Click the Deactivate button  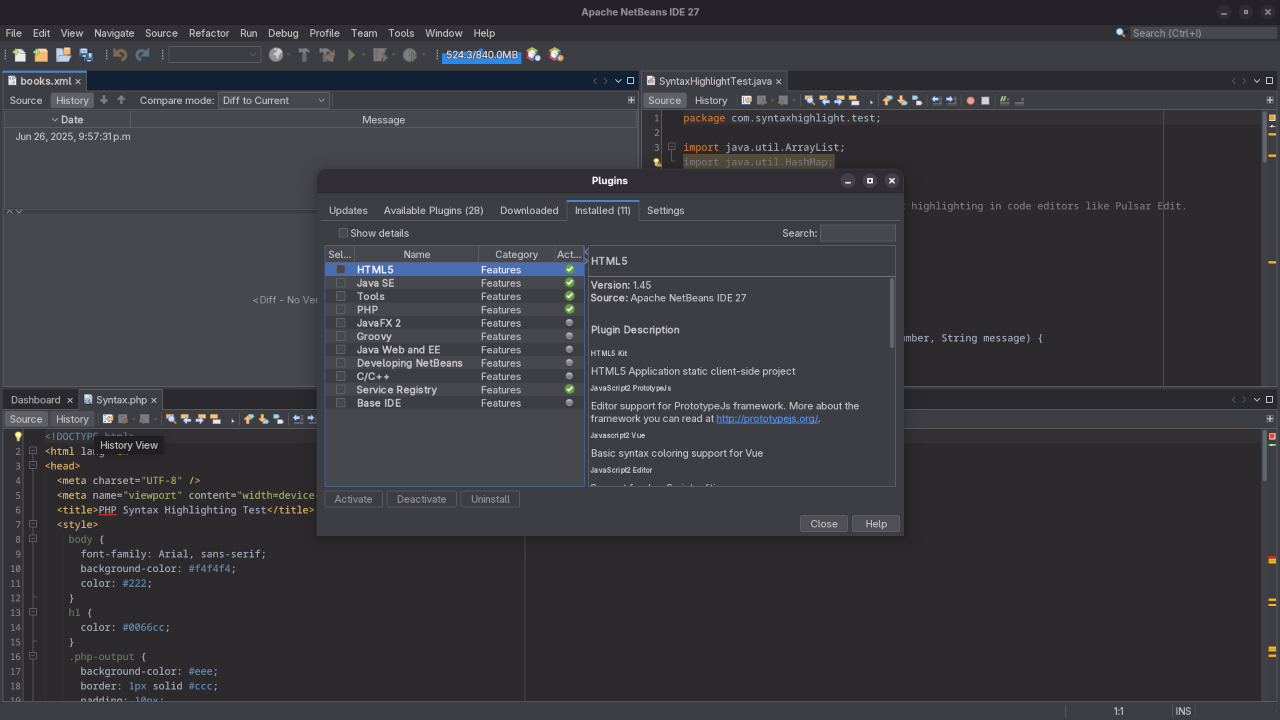pyautogui.click(x=421, y=499)
